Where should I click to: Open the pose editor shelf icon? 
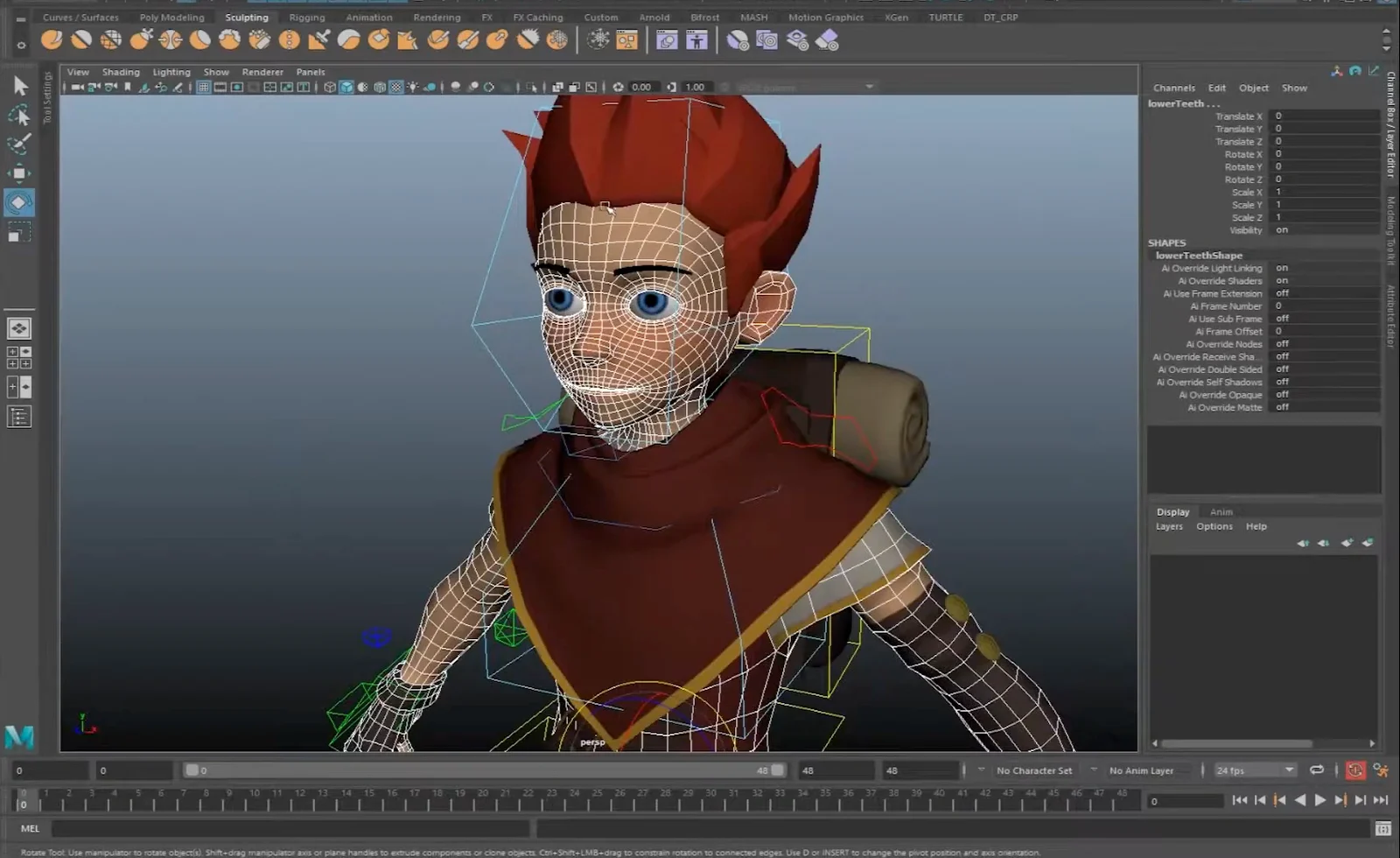[697, 39]
